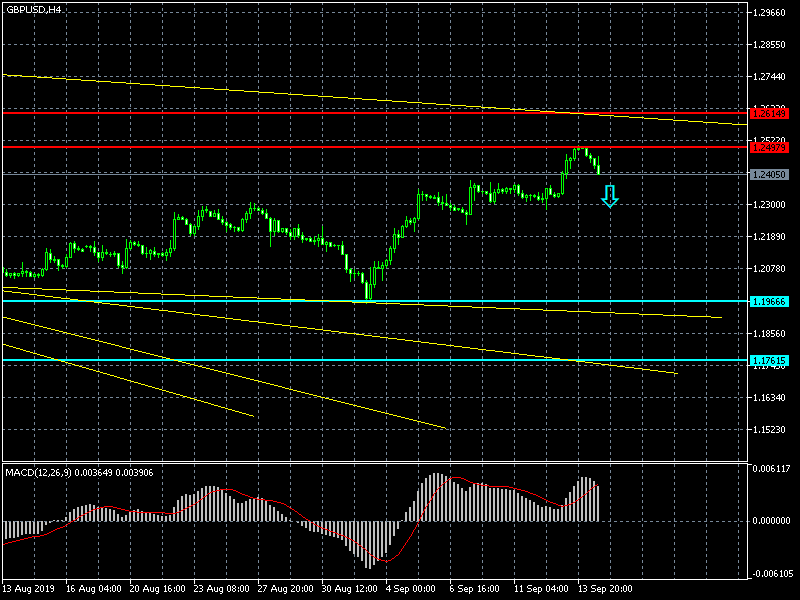This screenshot has width=800, height=600.
Task: Click the 1.27440 price scale value
Action: (x=769, y=77)
